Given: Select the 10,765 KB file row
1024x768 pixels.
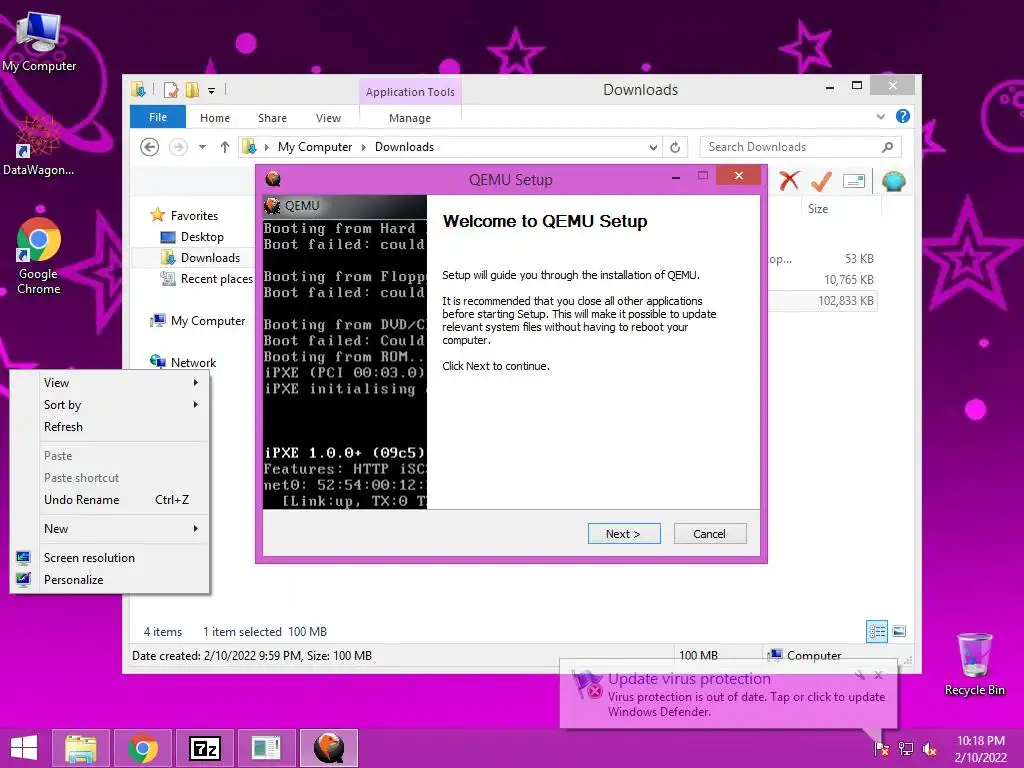Looking at the screenshot, I should 823,280.
